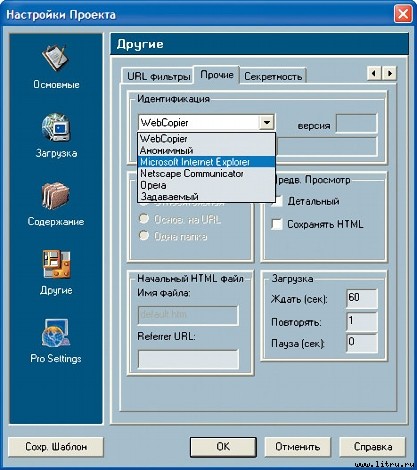Collapse the WebCopier identification dropdown arrow
This screenshot has height=470, width=417.
pos(267,122)
